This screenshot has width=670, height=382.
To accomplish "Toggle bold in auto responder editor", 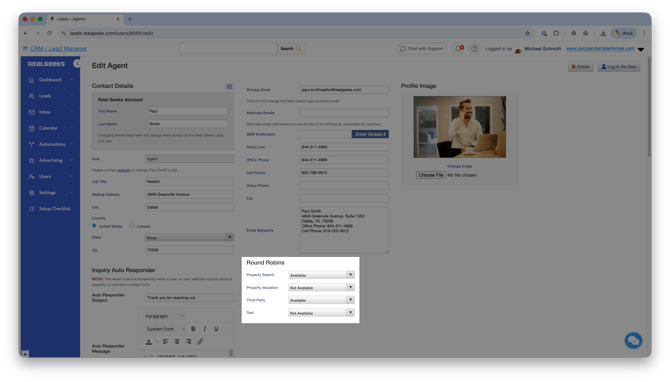I will 193,329.
